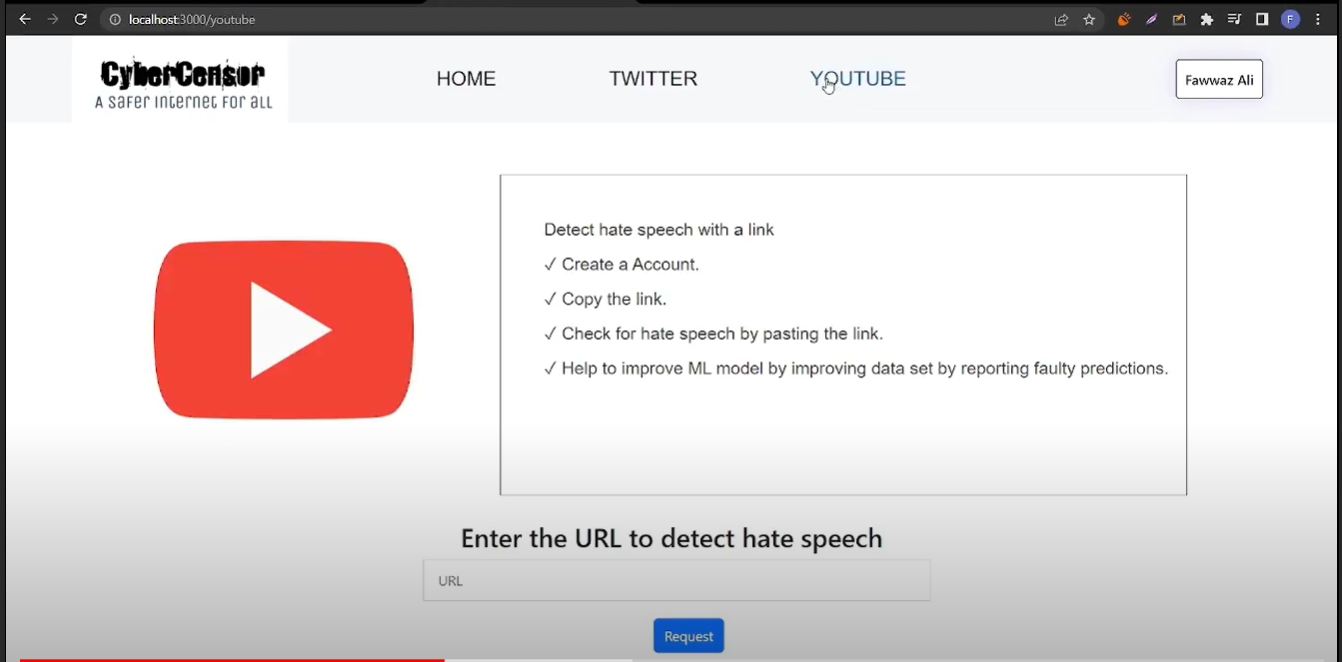Click 'Enter the URL to detect hate speech' heading
Screen dimensions: 1342x662
coord(671,538)
